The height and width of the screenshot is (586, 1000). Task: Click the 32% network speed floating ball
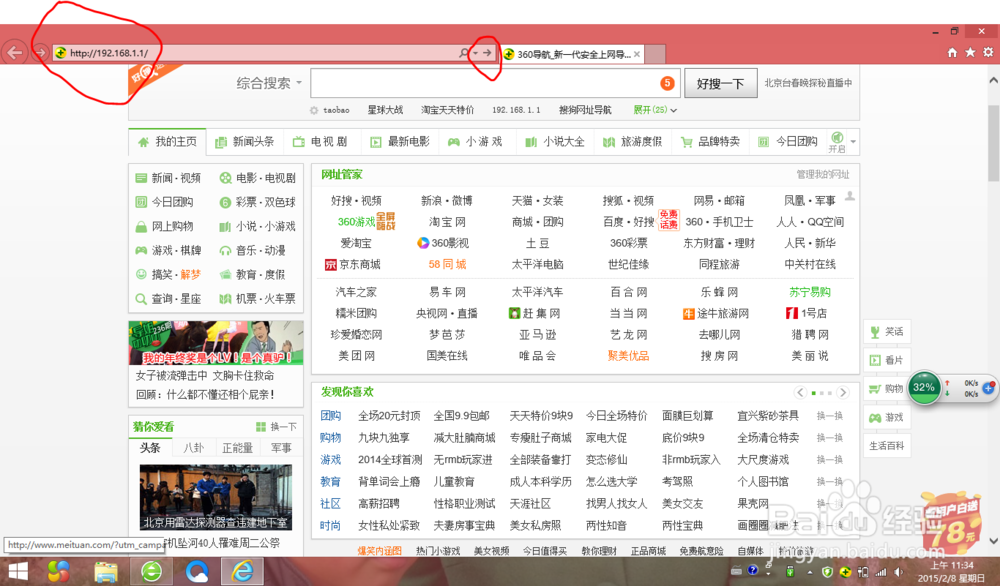[x=924, y=388]
